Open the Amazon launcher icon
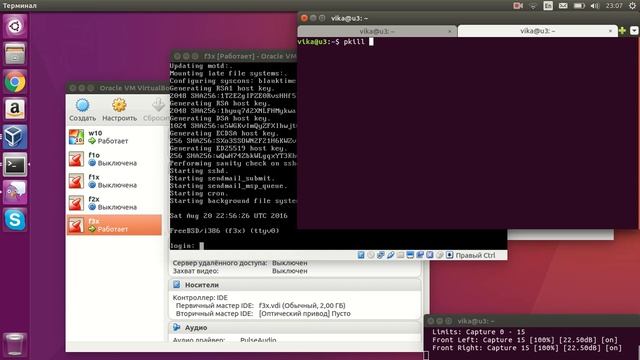Image resolution: width=640 pixels, height=360 pixels. click(x=15, y=109)
